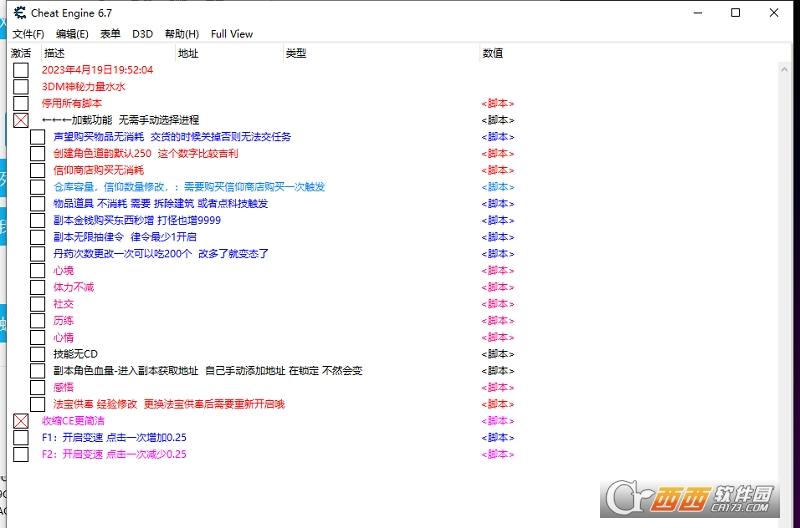Enable 副本金钱购买东西秒增 checkbox

point(38,220)
